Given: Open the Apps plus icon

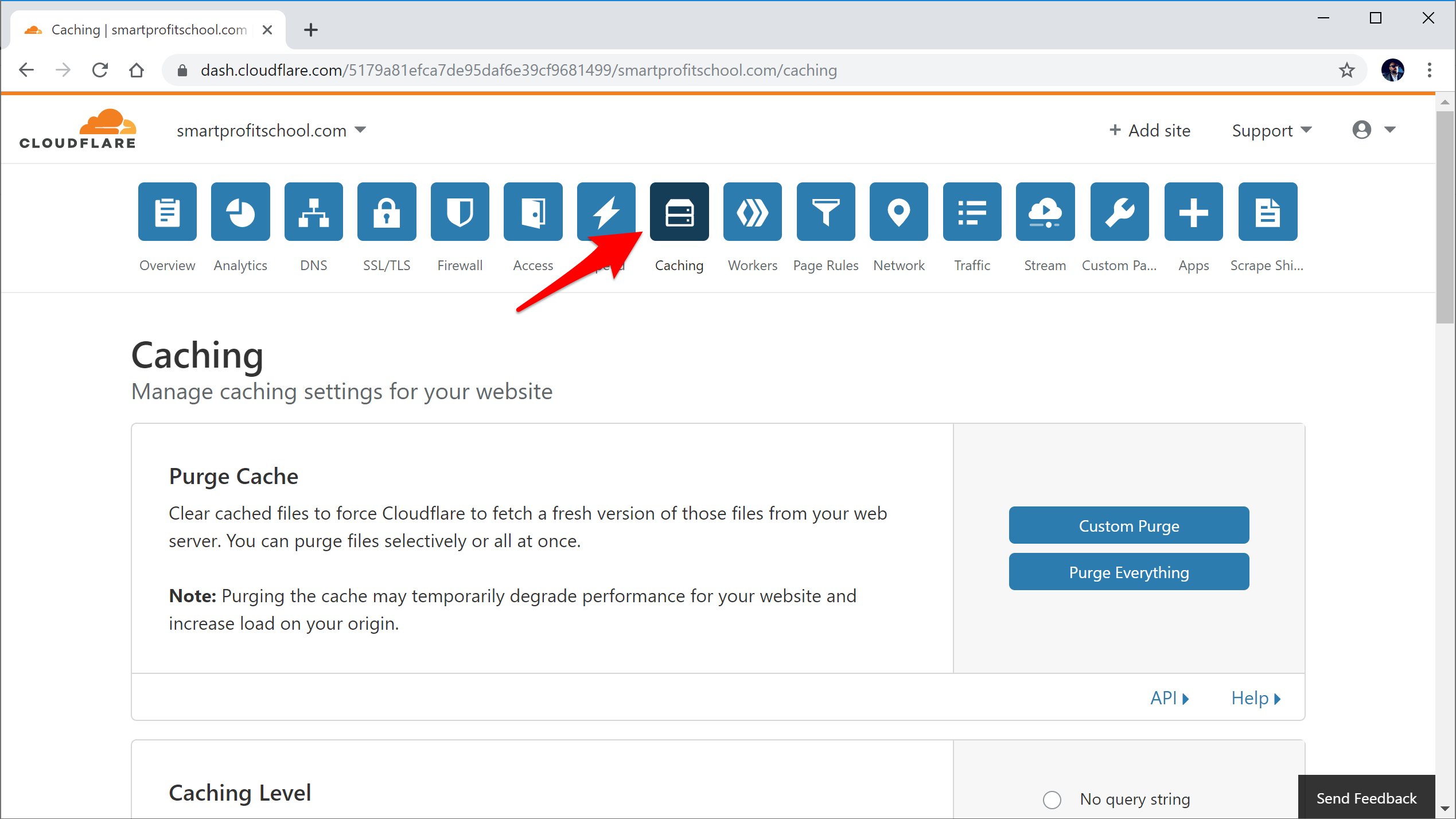Looking at the screenshot, I should pos(1194,212).
